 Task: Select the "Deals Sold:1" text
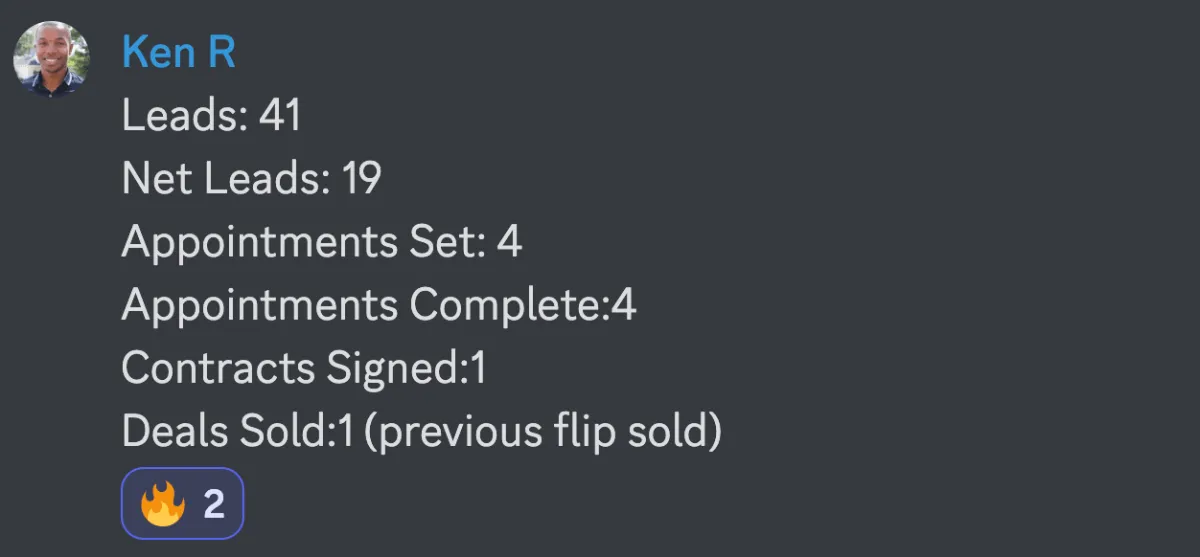238,431
